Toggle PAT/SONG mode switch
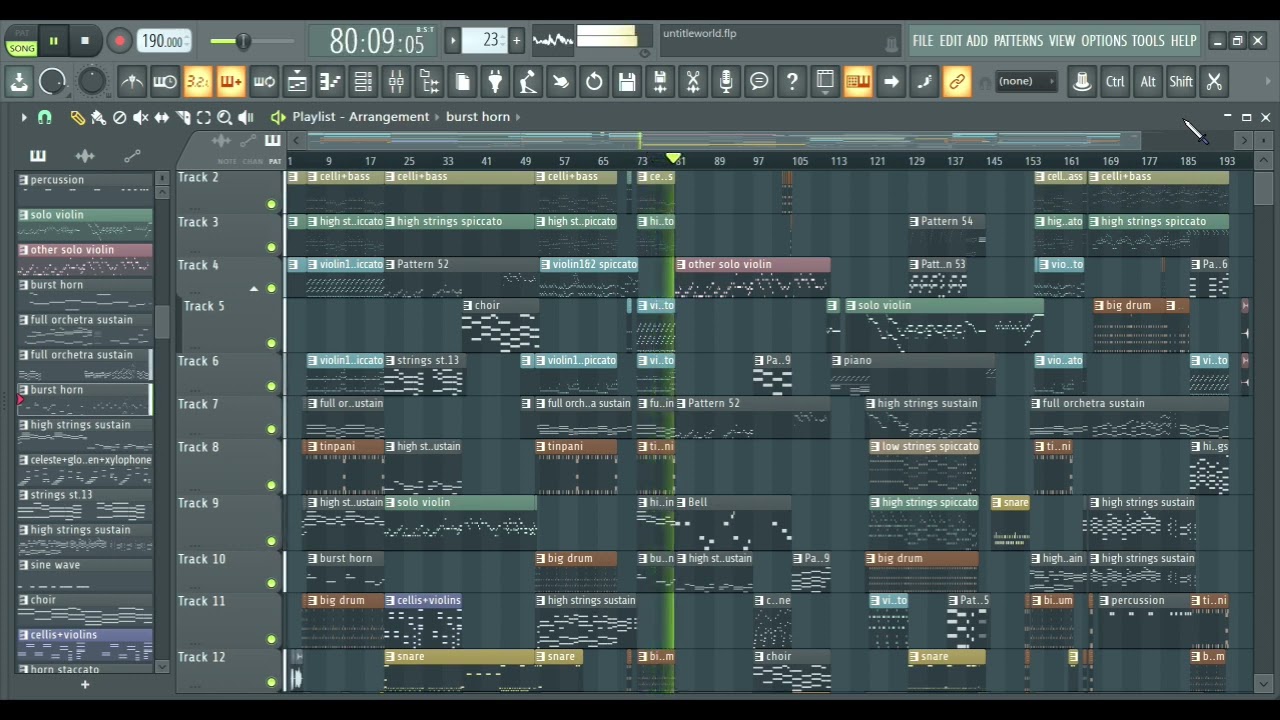Image resolution: width=1280 pixels, height=720 pixels. [21, 41]
